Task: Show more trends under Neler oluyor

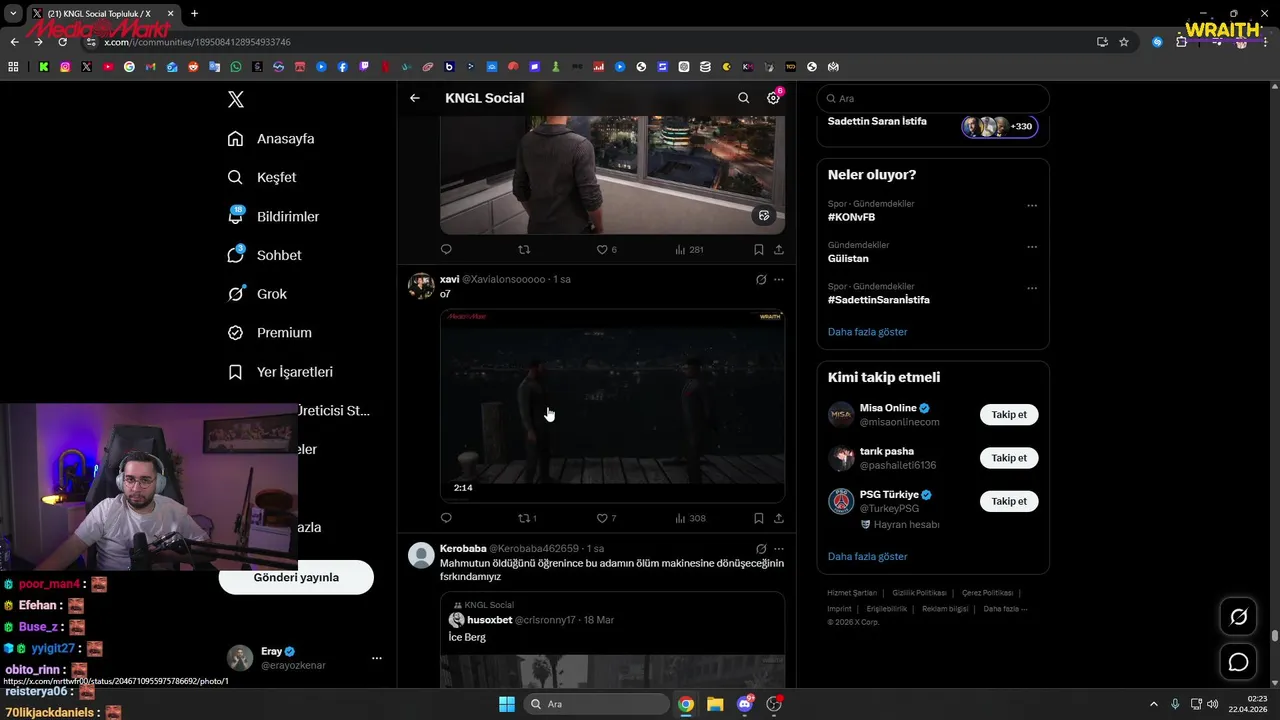Action: point(867,332)
